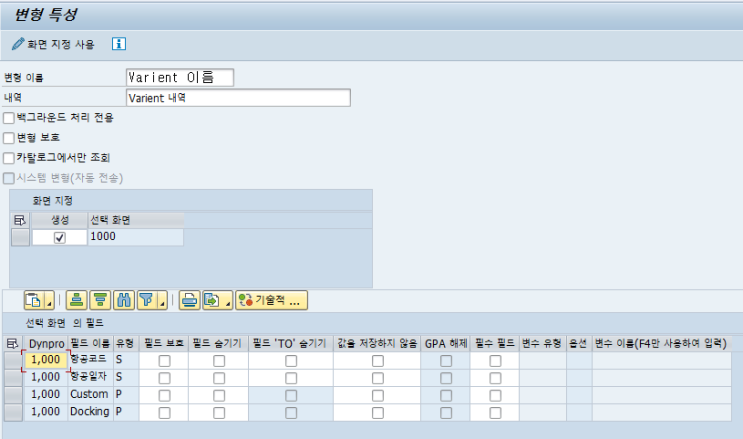Image resolution: width=743 pixels, height=439 pixels.
Task: Click the sort ascending icon
Action: [x=76, y=301]
